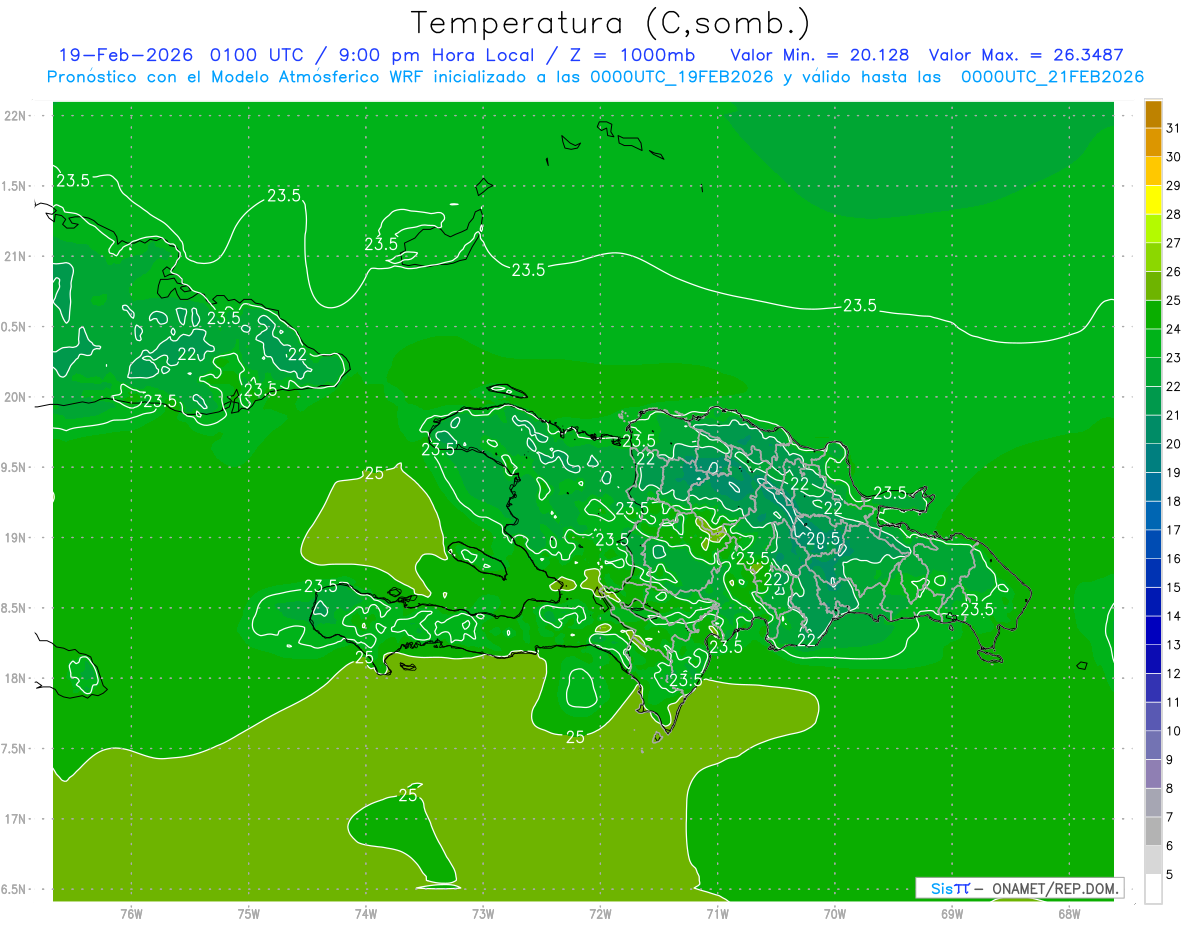Click the colorbar label '10'
This screenshot has height=927, width=1200.
tap(1174, 731)
